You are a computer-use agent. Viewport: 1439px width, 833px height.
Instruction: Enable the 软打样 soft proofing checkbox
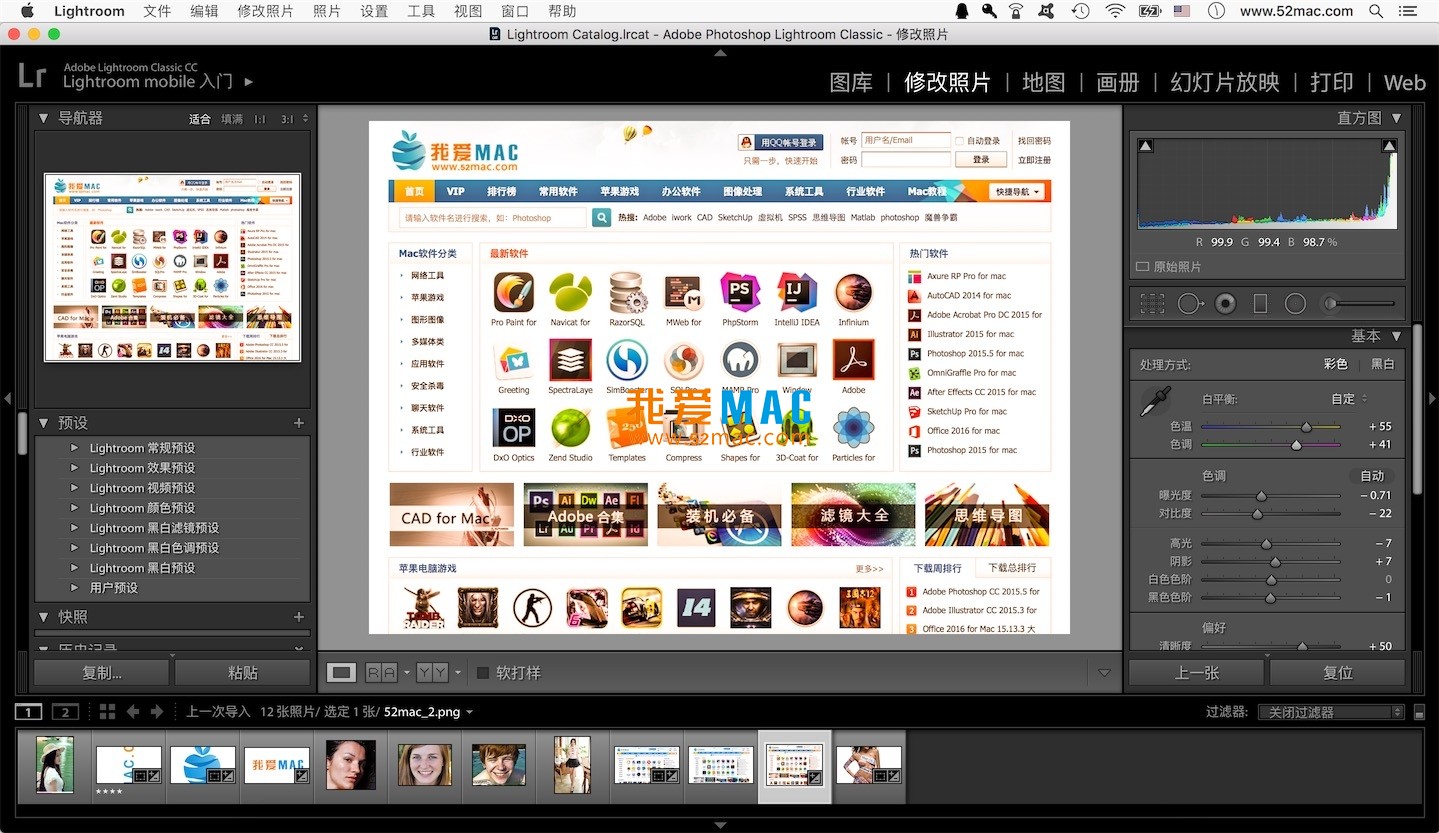coord(483,673)
